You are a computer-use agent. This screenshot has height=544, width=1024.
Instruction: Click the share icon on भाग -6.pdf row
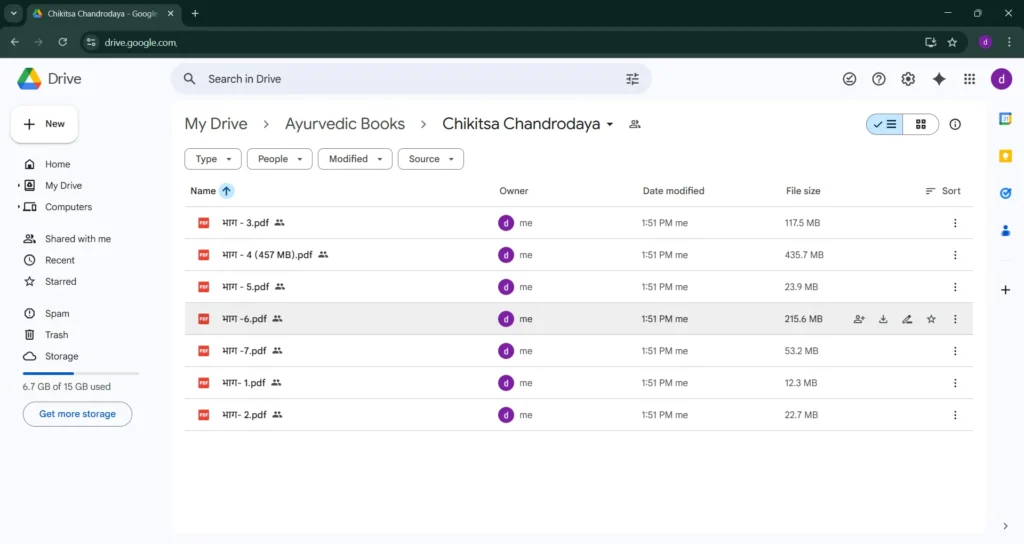tap(859, 319)
